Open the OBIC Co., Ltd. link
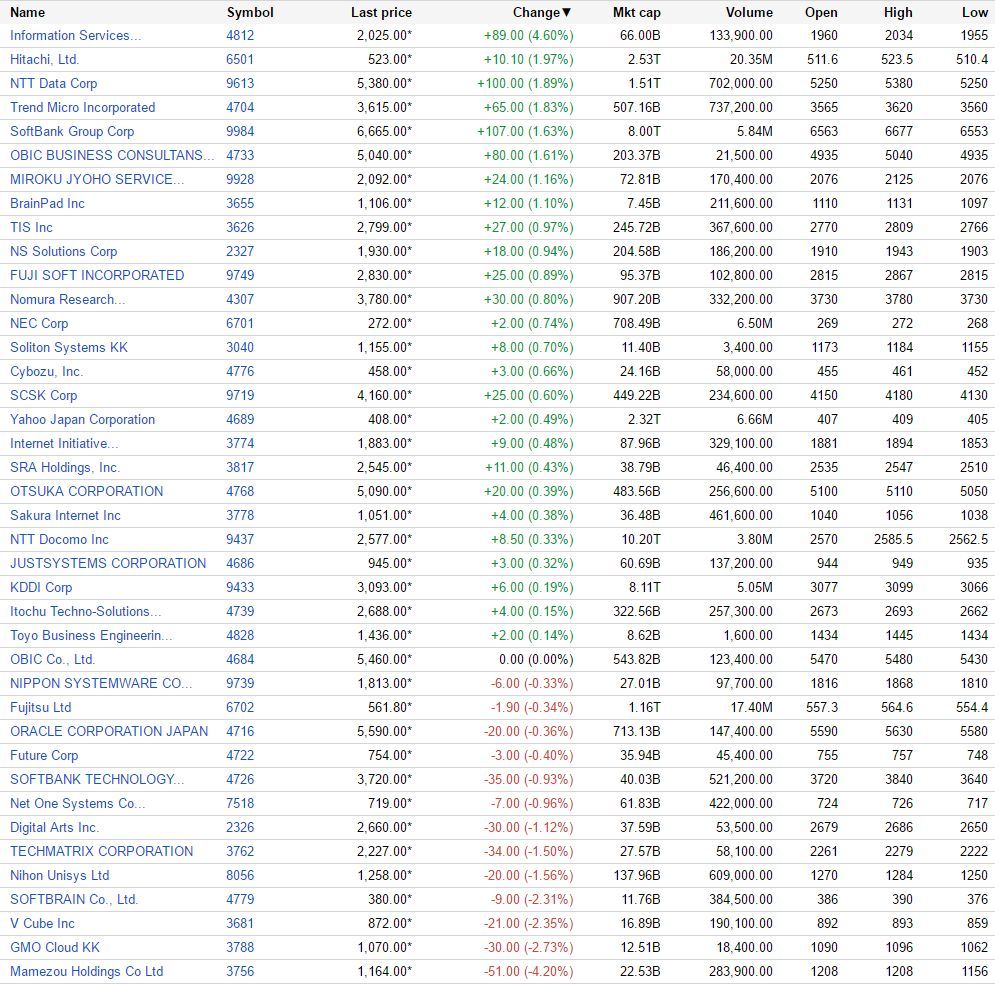The width and height of the screenshot is (995, 984). click(52, 660)
